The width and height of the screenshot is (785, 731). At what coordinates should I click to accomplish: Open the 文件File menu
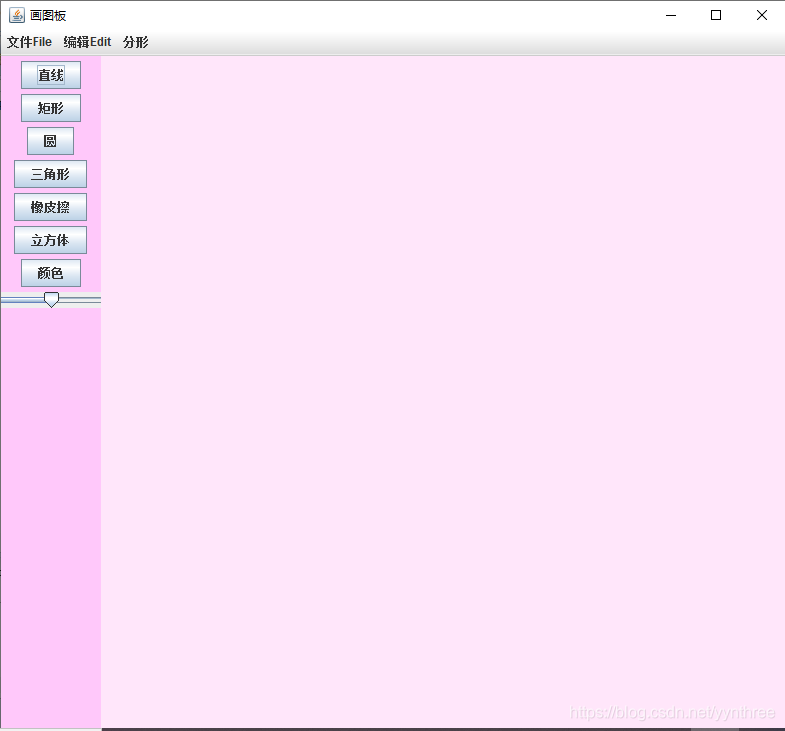29,42
